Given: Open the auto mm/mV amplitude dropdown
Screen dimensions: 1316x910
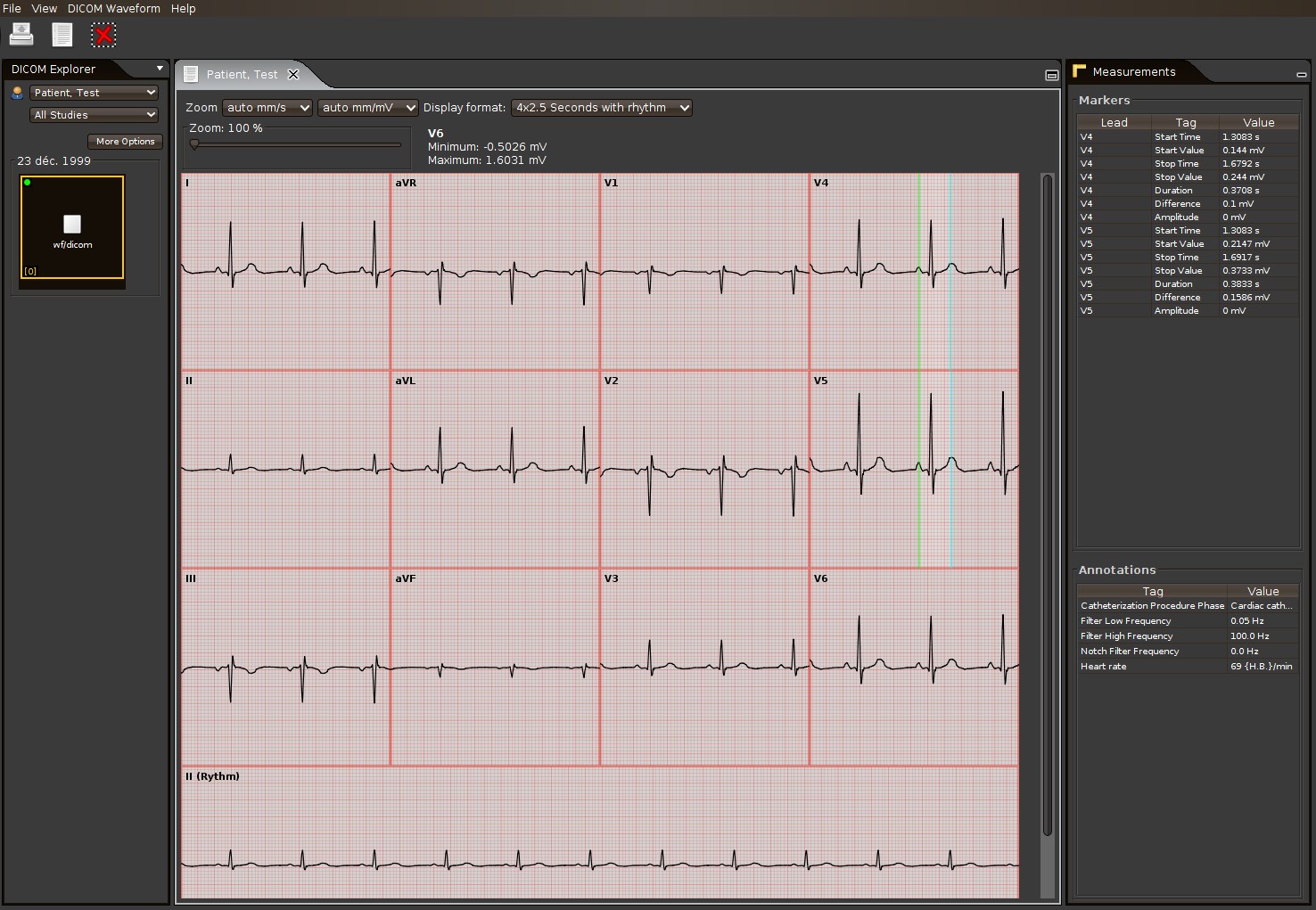Looking at the screenshot, I should 368,108.
